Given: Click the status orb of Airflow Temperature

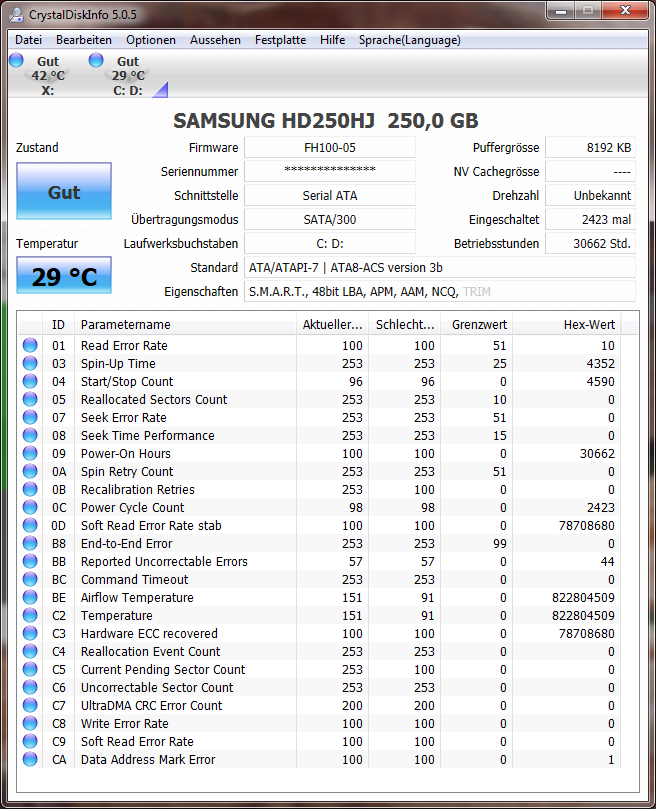Looking at the screenshot, I should (x=30, y=597).
